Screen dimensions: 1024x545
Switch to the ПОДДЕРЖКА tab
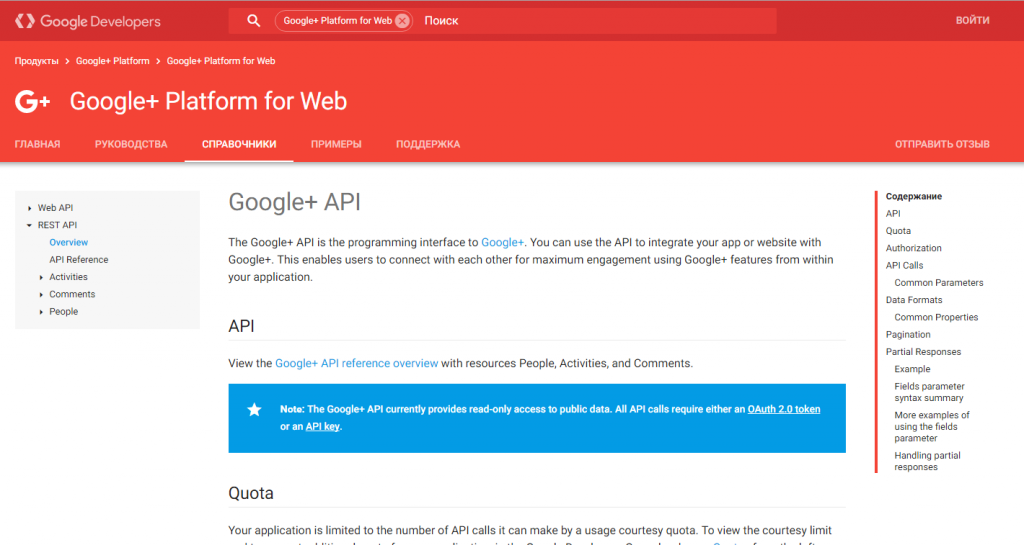pyautogui.click(x=428, y=144)
